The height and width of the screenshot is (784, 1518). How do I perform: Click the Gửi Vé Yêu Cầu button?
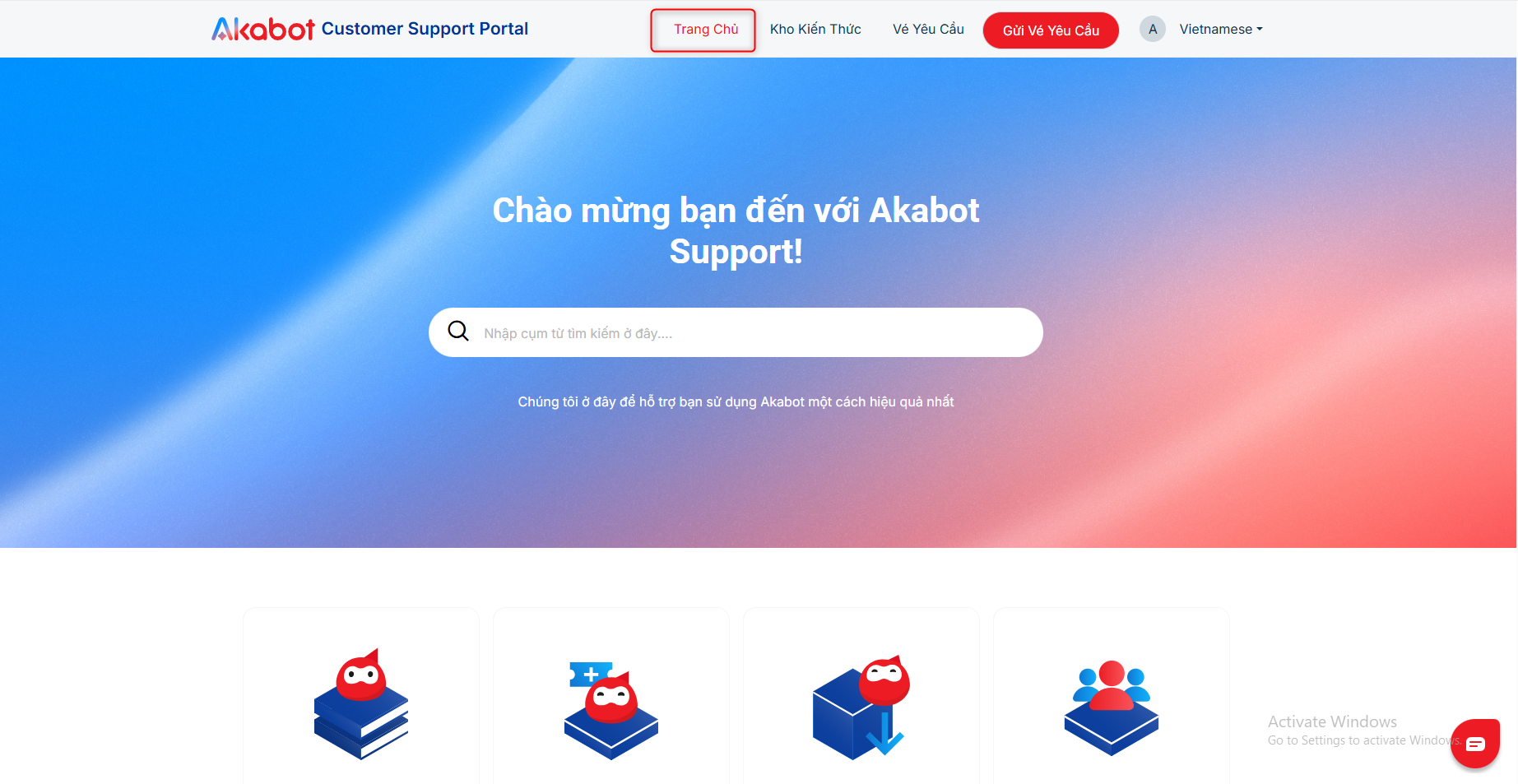point(1051,30)
